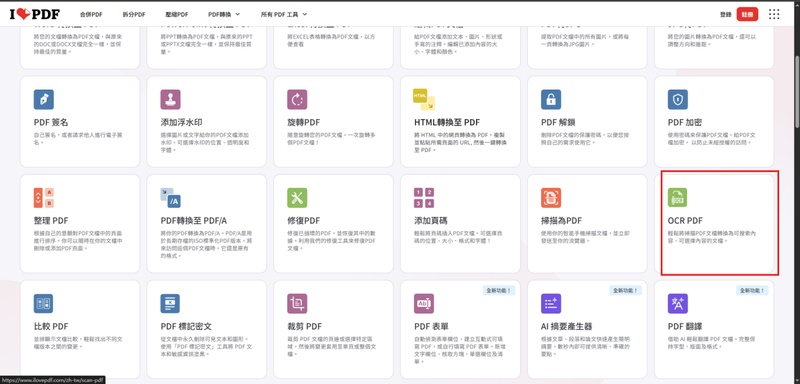Open 拆分PDF from the navigation bar
The height and width of the screenshot is (384, 800).
click(134, 14)
